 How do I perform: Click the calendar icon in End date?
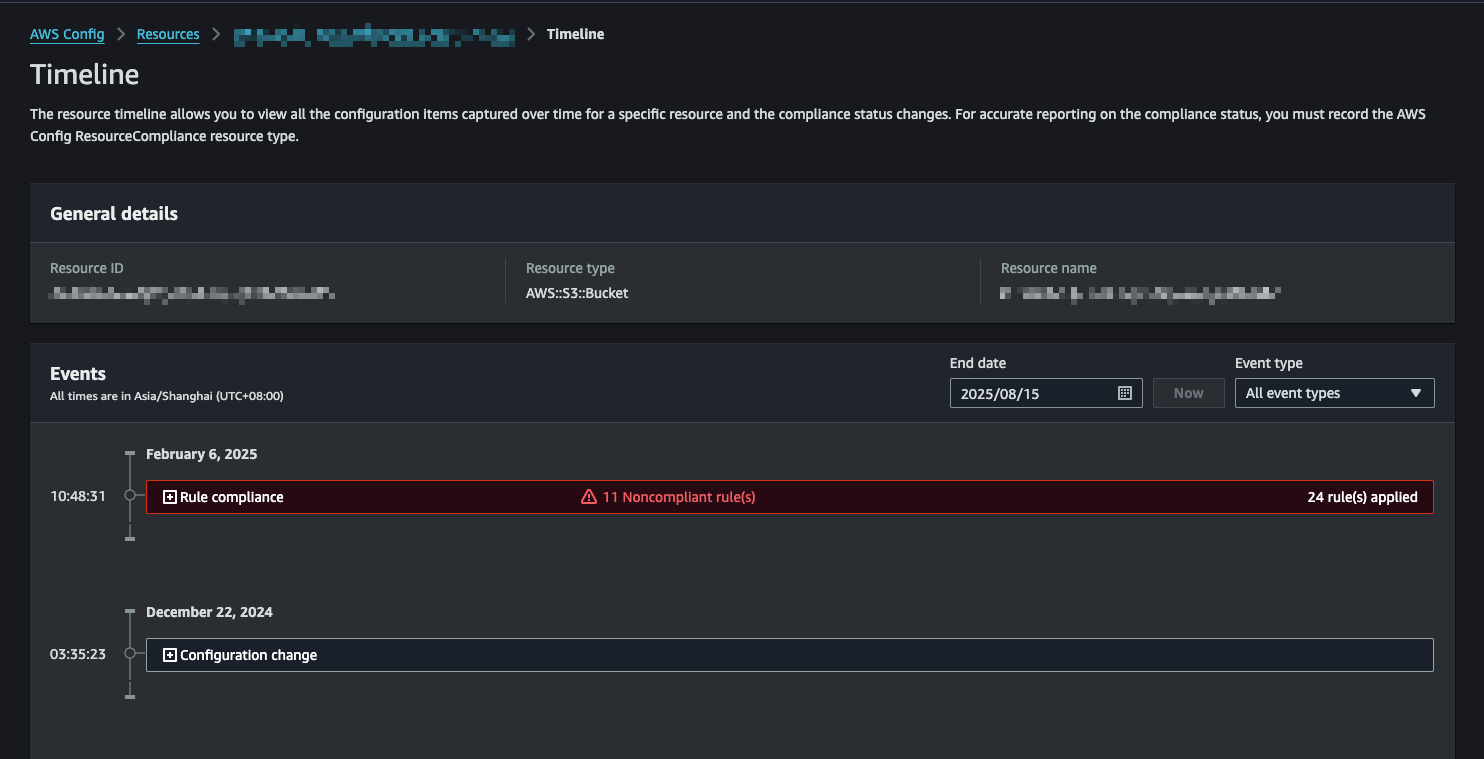[x=1124, y=393]
